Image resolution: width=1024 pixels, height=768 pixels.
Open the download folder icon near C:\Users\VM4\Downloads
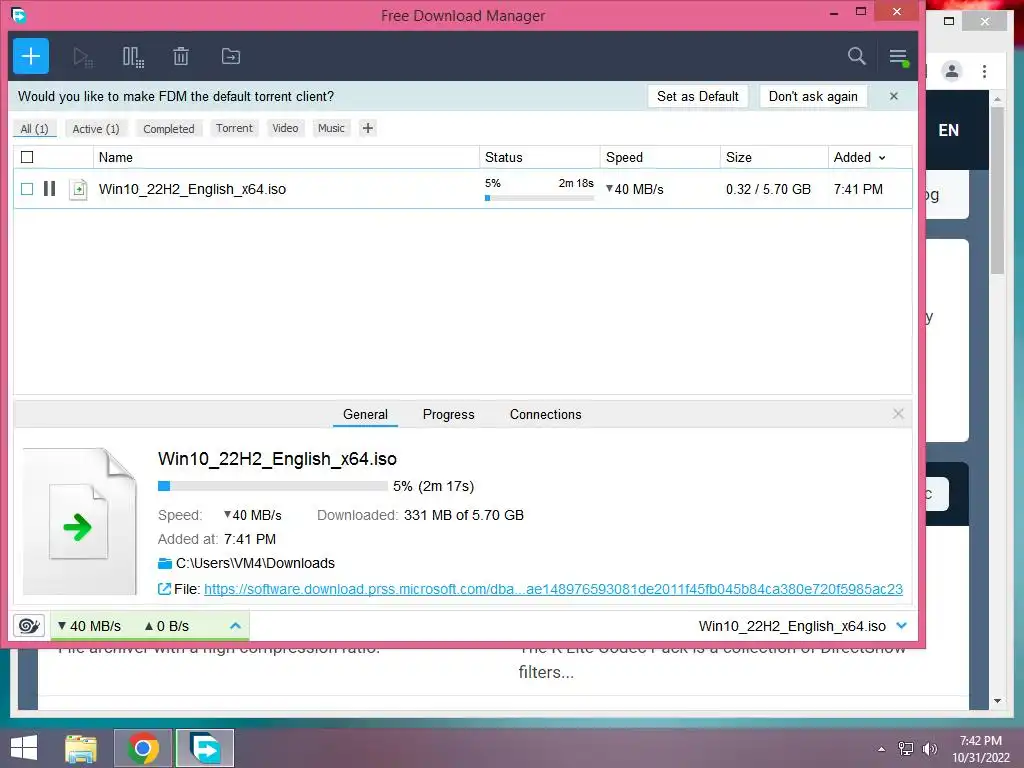click(165, 563)
